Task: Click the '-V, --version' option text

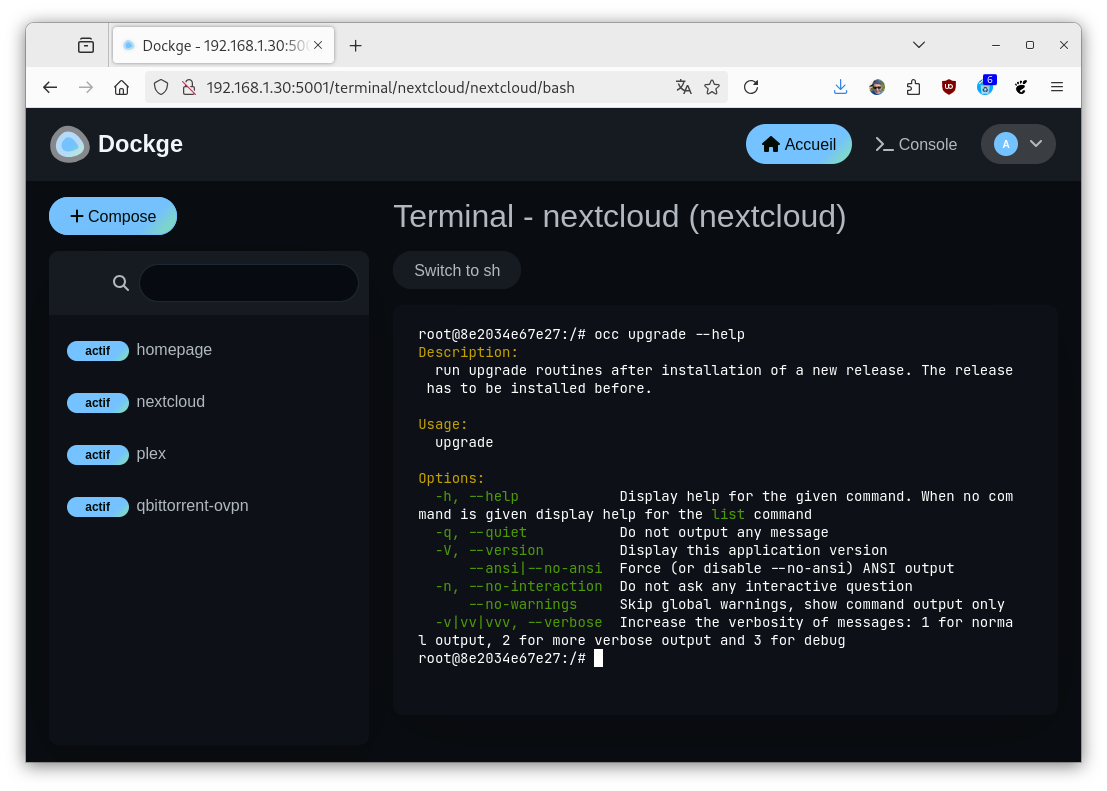Action: coord(489,551)
